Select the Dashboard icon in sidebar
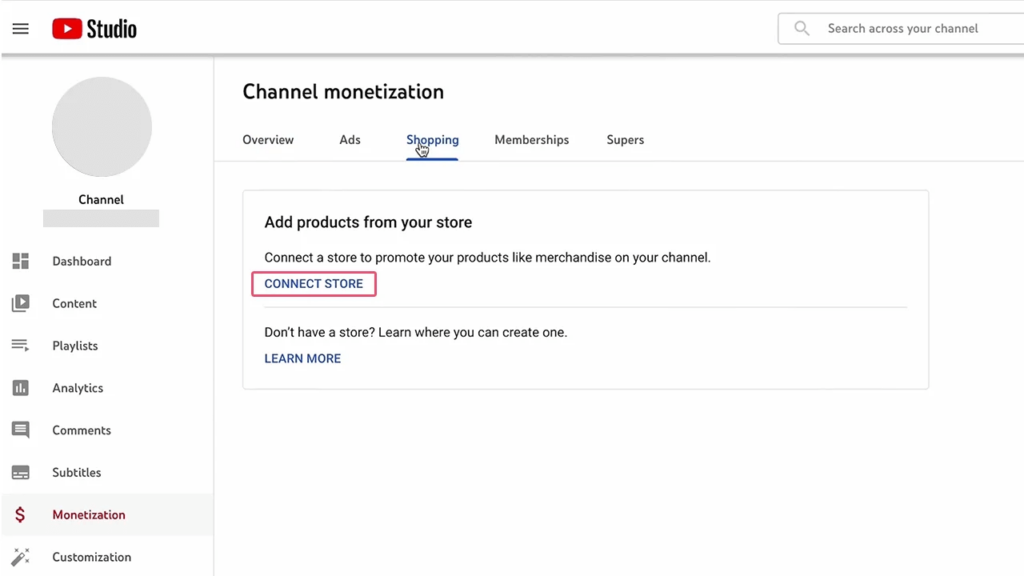 [20, 261]
